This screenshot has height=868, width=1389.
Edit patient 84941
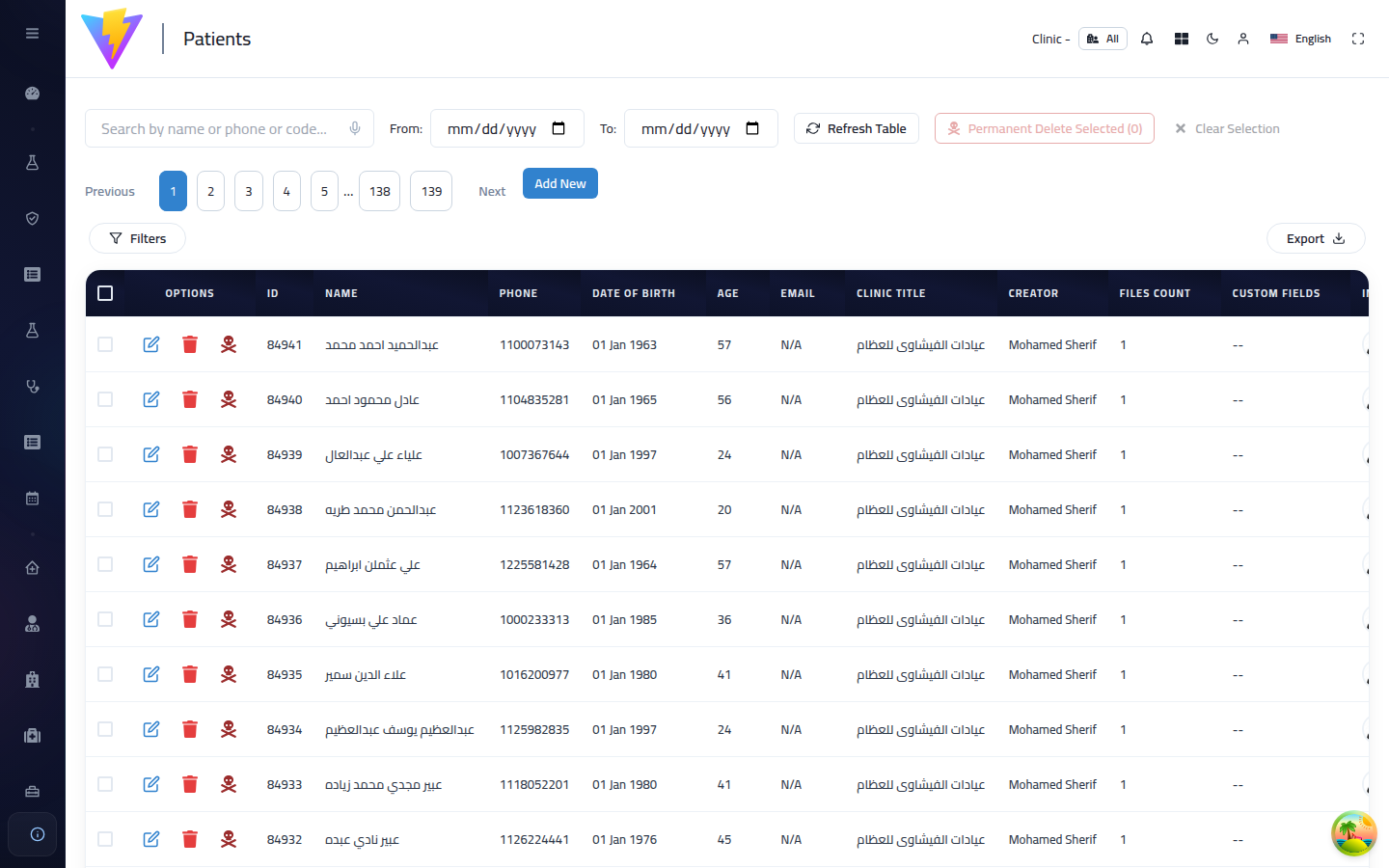151,344
